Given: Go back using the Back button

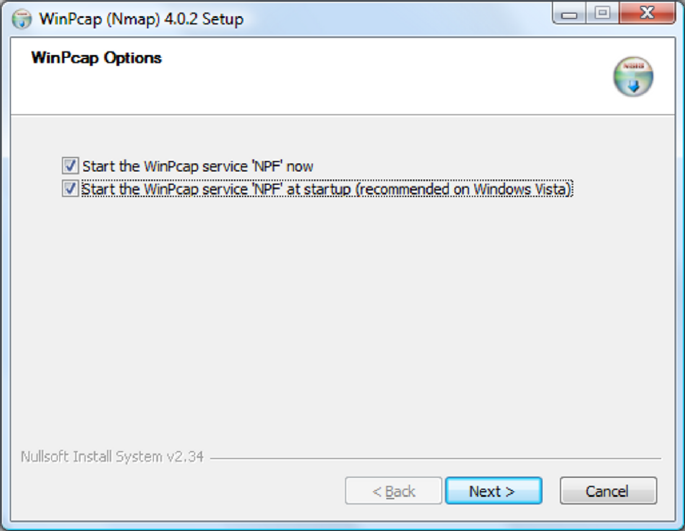Looking at the screenshot, I should coord(393,491).
